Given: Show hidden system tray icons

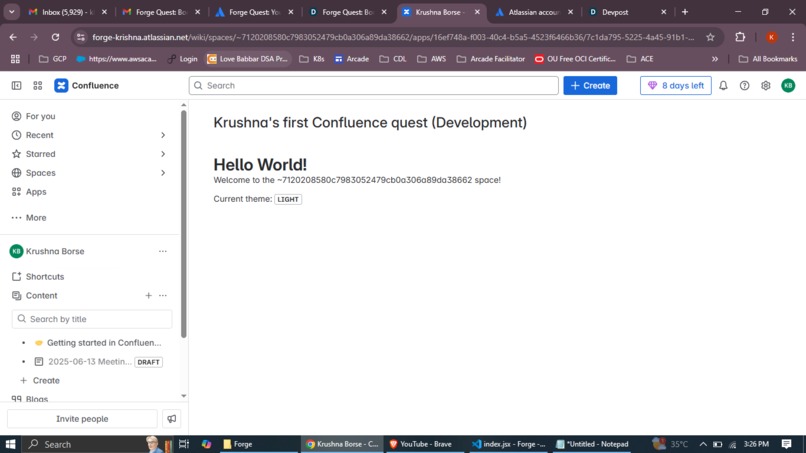Looking at the screenshot, I should (x=703, y=444).
